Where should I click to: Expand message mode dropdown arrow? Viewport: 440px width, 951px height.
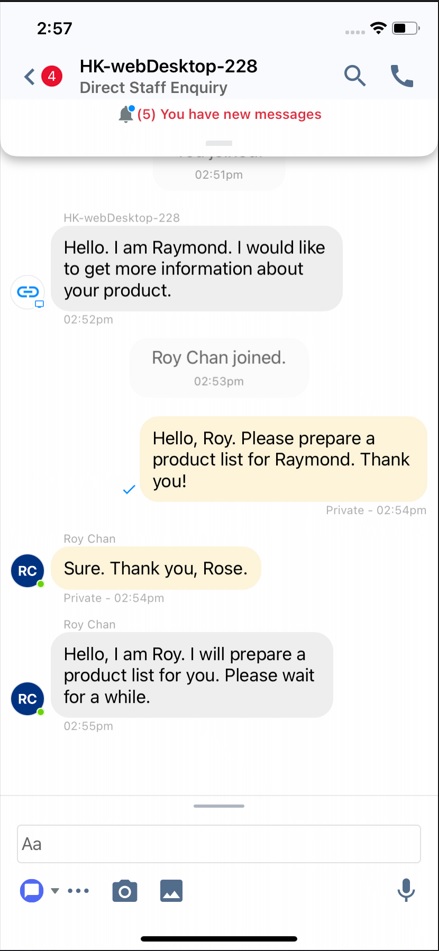(x=55, y=891)
